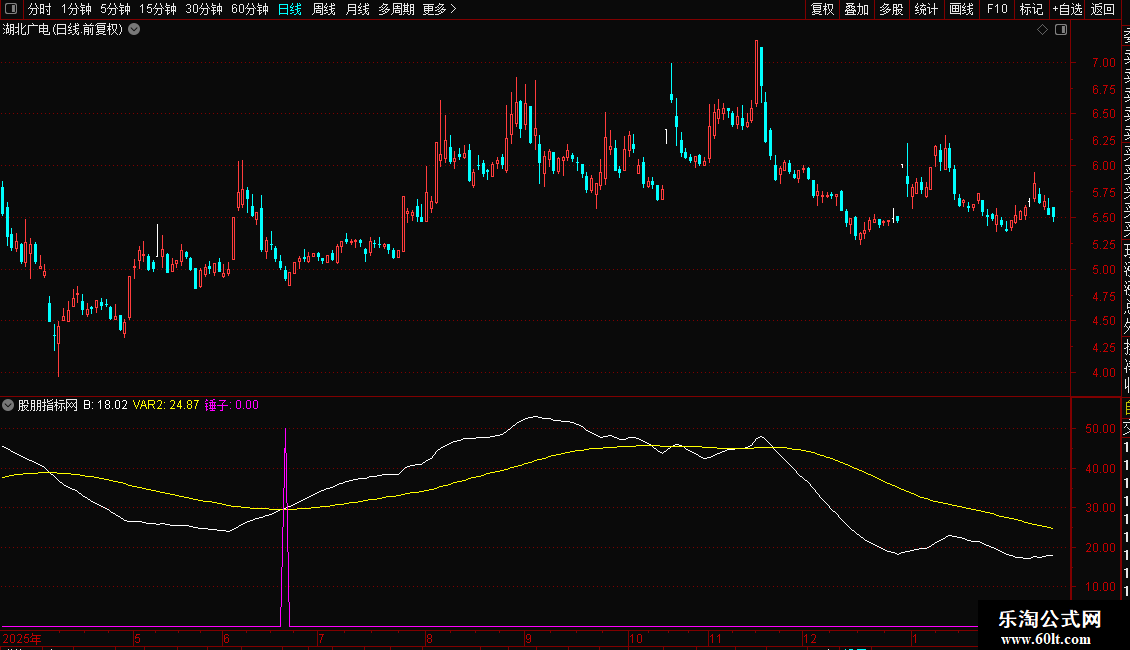This screenshot has width=1130, height=650.
Task: Expand the 股朋指标网 indicator dropdown arrow
Action: 9,405
